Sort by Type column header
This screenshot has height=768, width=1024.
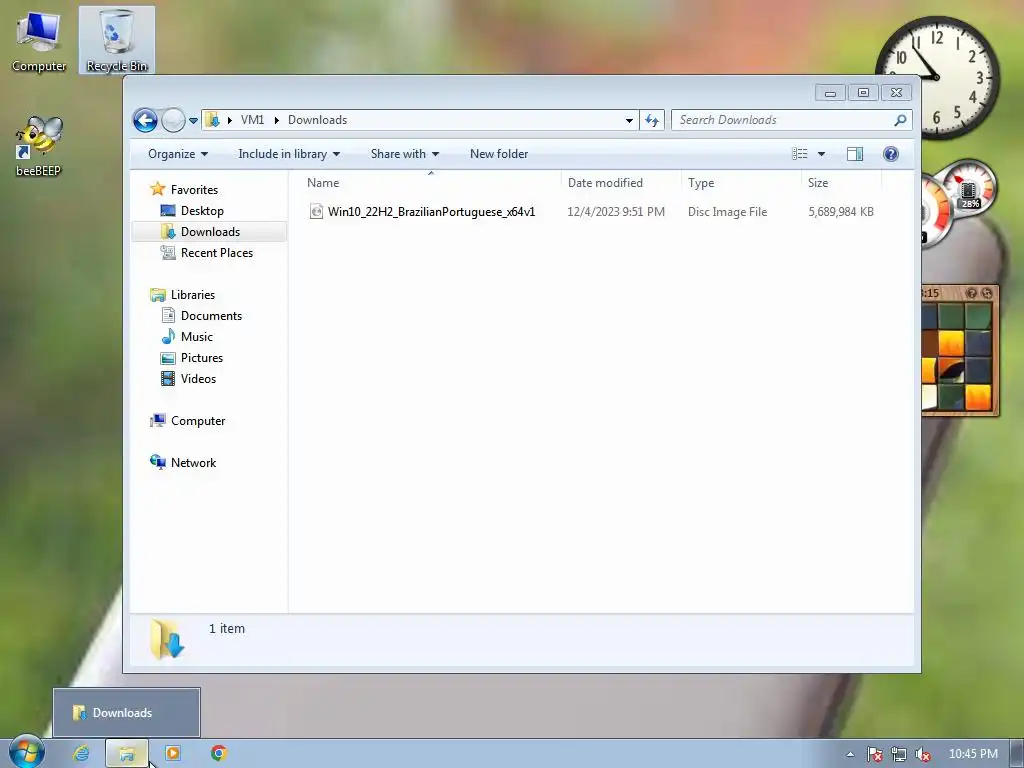[741, 183]
